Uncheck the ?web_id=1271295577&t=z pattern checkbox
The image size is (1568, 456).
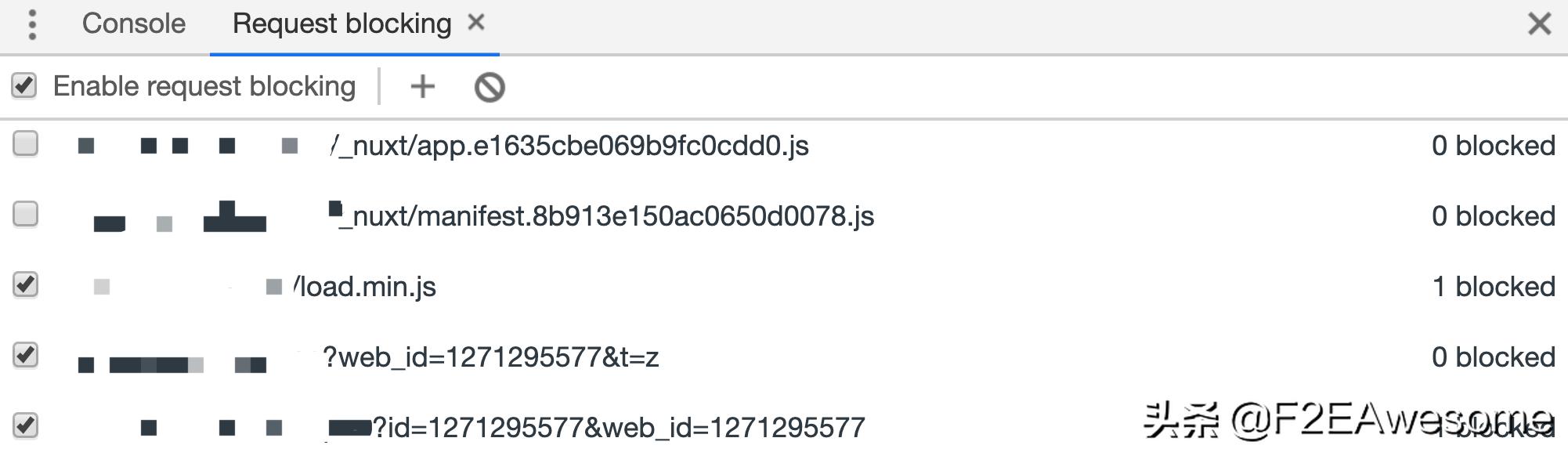pos(26,355)
